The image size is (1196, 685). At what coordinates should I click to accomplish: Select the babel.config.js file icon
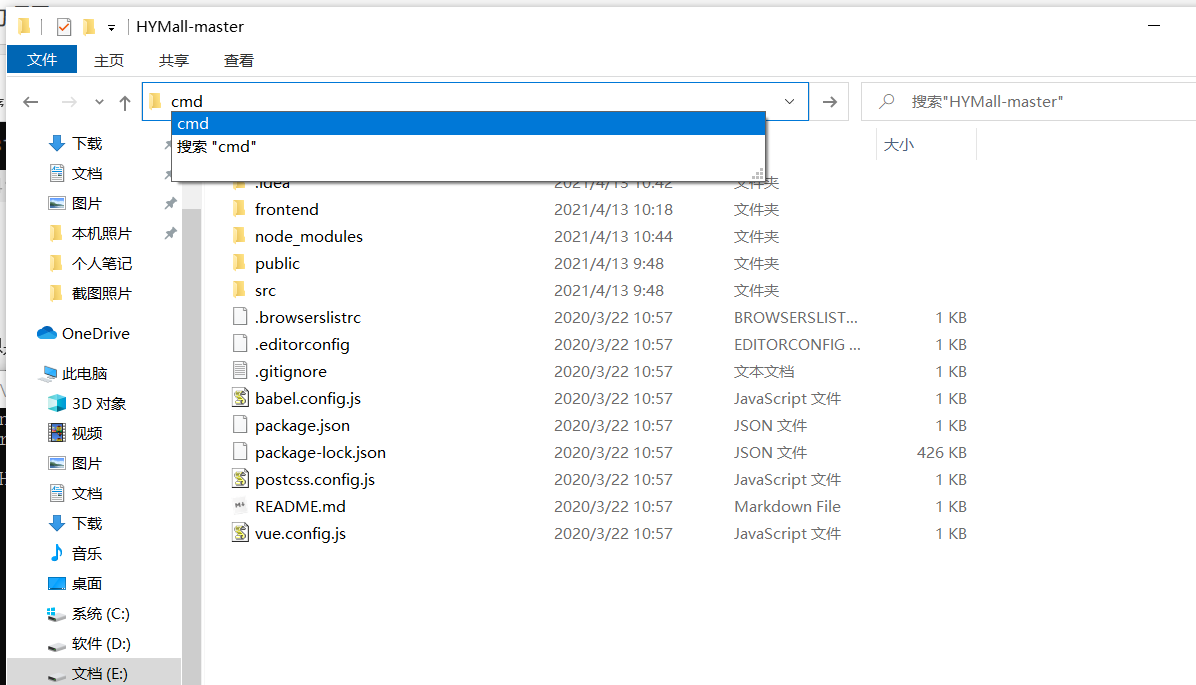(240, 397)
